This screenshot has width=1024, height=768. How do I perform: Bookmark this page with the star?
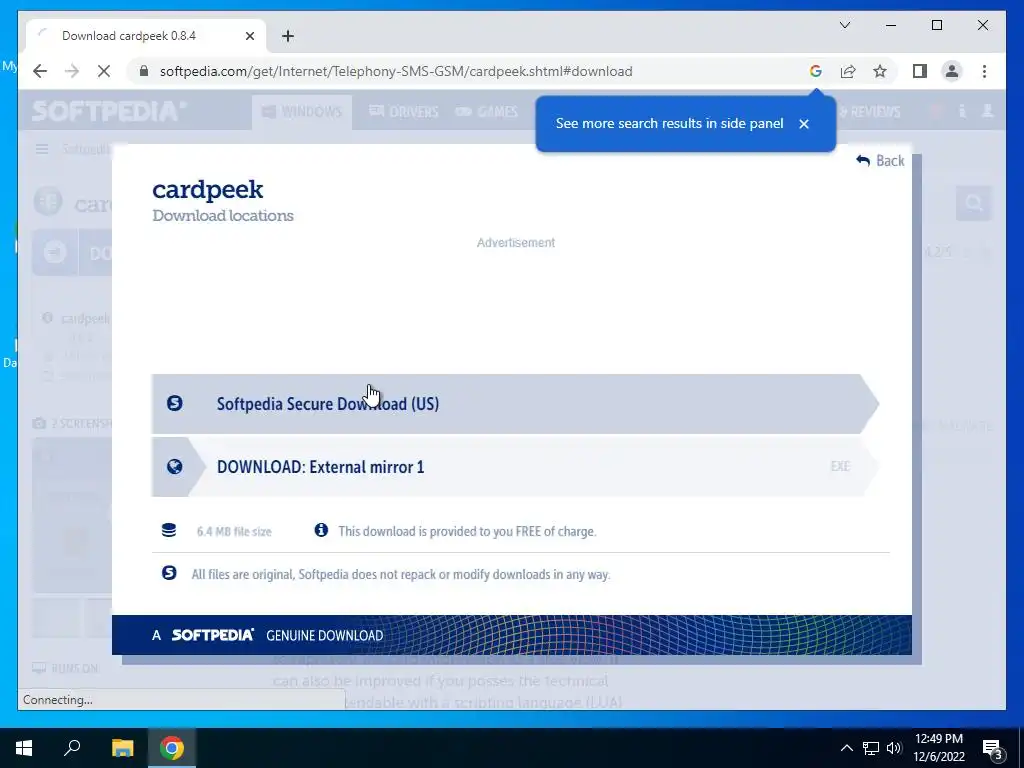[880, 71]
